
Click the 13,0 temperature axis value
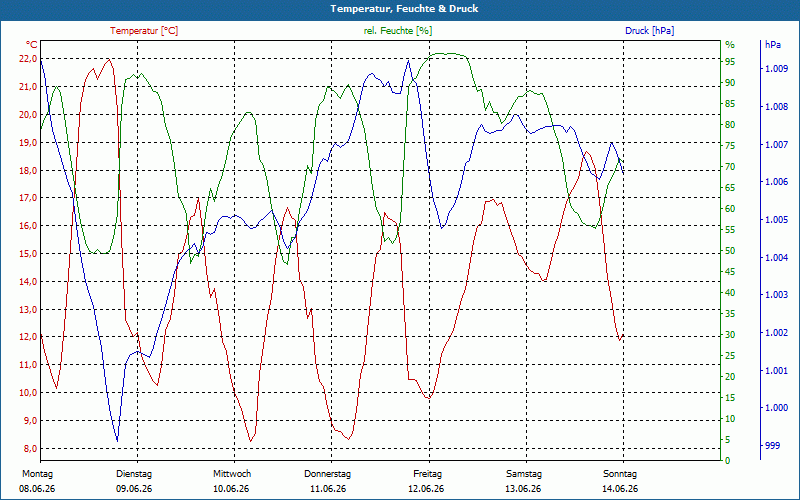coord(28,309)
